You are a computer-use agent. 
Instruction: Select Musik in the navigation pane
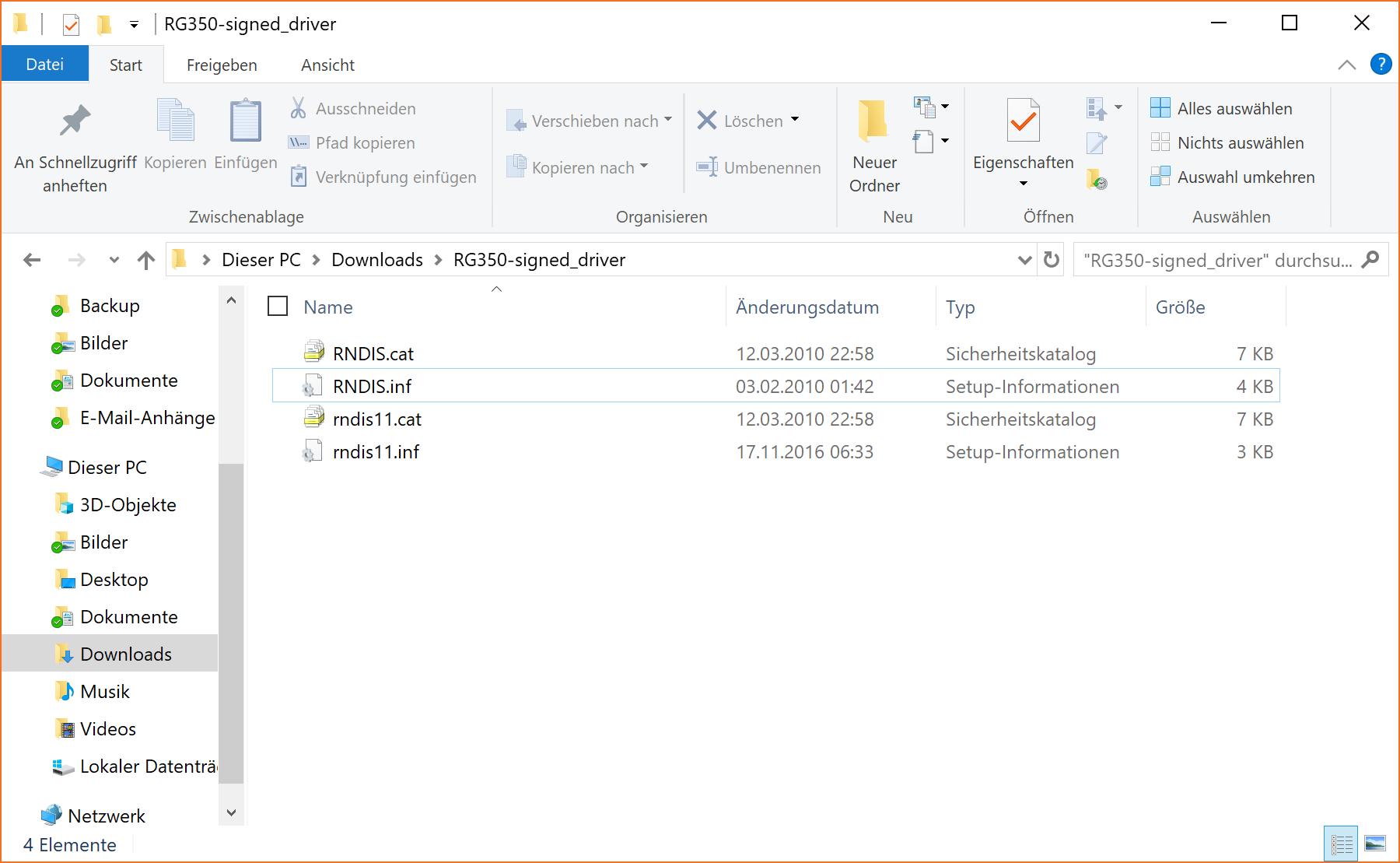pos(105,692)
